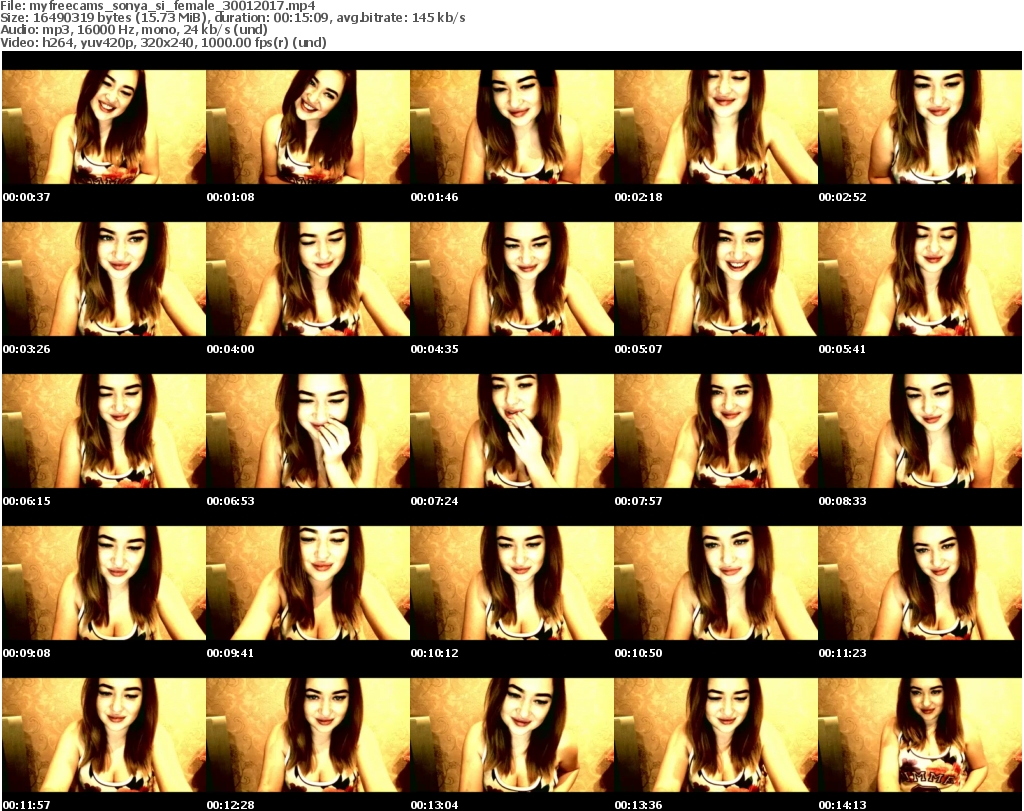Click the timestamp text 00:06:53
The height and width of the screenshot is (811, 1024).
[x=231, y=501]
